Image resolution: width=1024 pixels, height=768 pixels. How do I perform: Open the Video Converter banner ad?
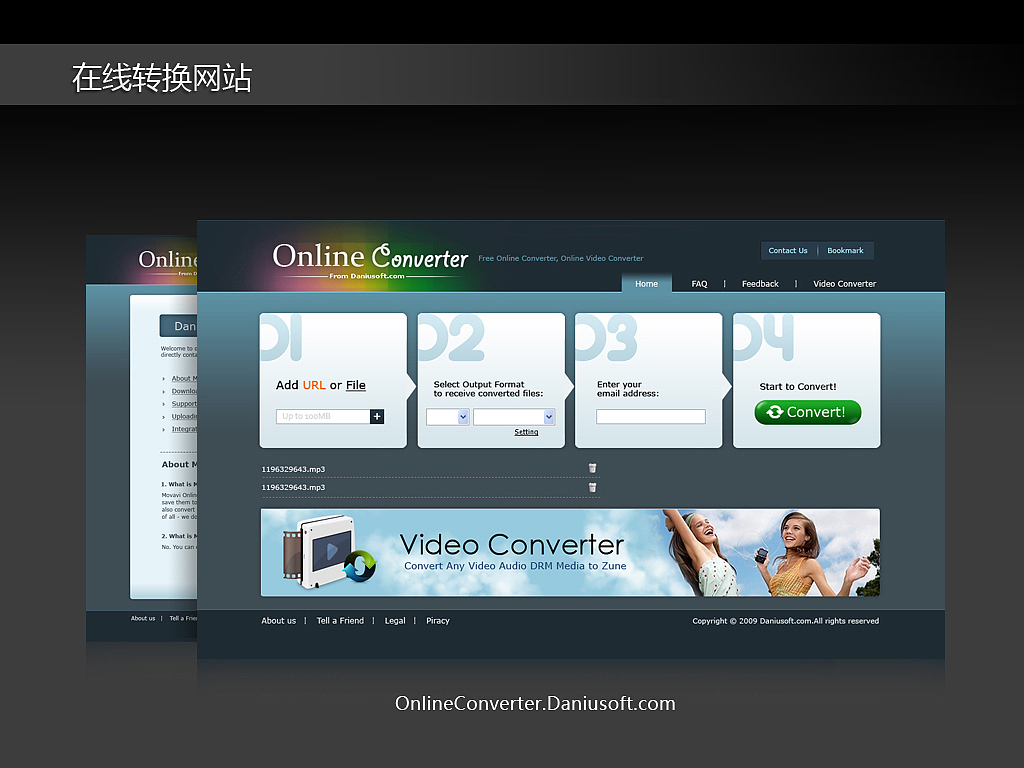click(570, 552)
